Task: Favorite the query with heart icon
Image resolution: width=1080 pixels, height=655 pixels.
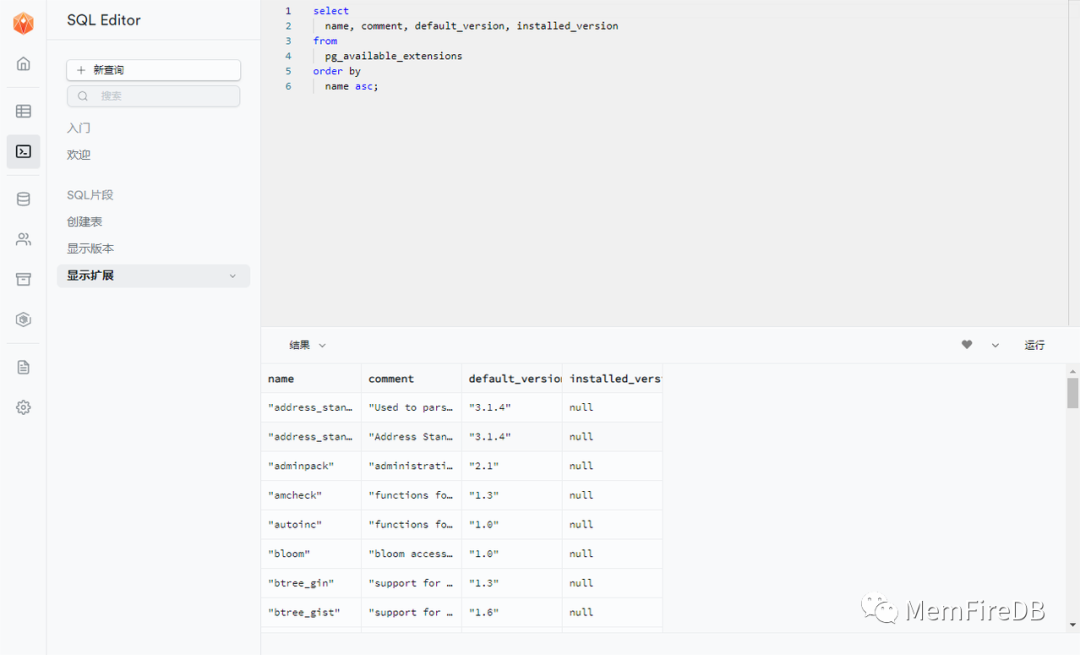Action: click(967, 345)
